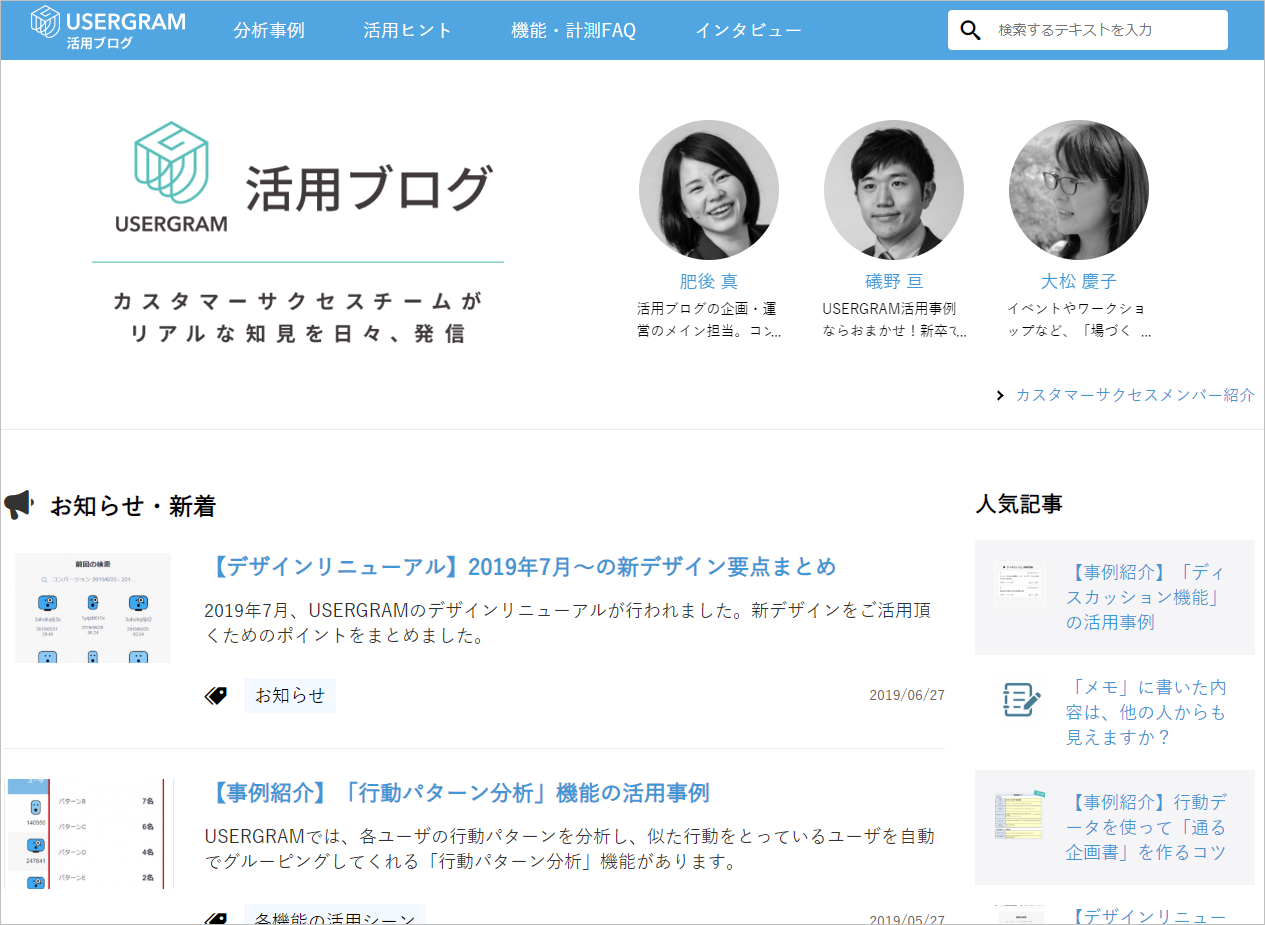The height and width of the screenshot is (925, 1265).
Task: Open the インタビュー menu item
Action: click(x=748, y=30)
